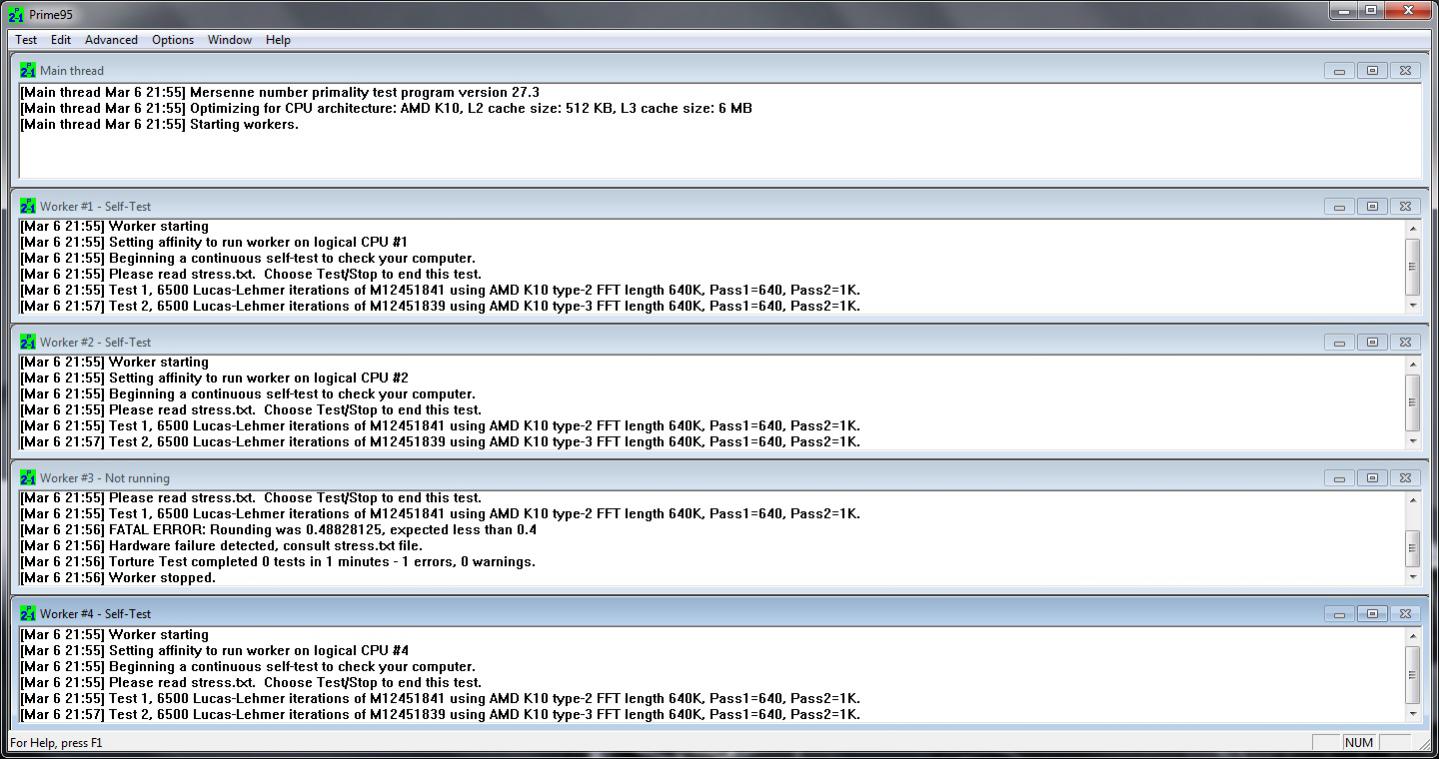Close the Worker #4 child window
Image resolution: width=1439 pixels, height=759 pixels.
click(x=1405, y=614)
